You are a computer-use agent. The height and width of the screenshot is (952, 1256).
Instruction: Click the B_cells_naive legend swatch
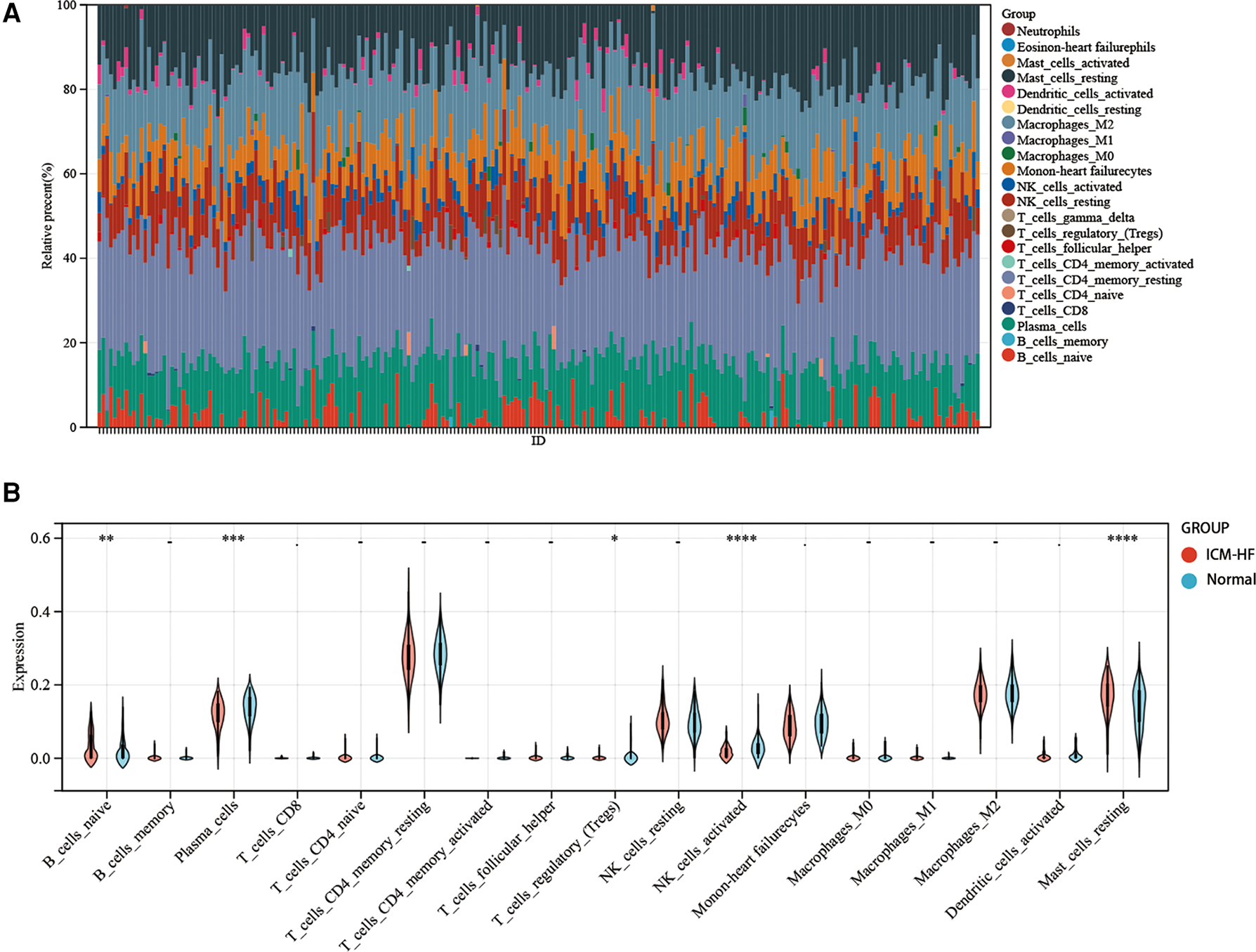[1009, 356]
